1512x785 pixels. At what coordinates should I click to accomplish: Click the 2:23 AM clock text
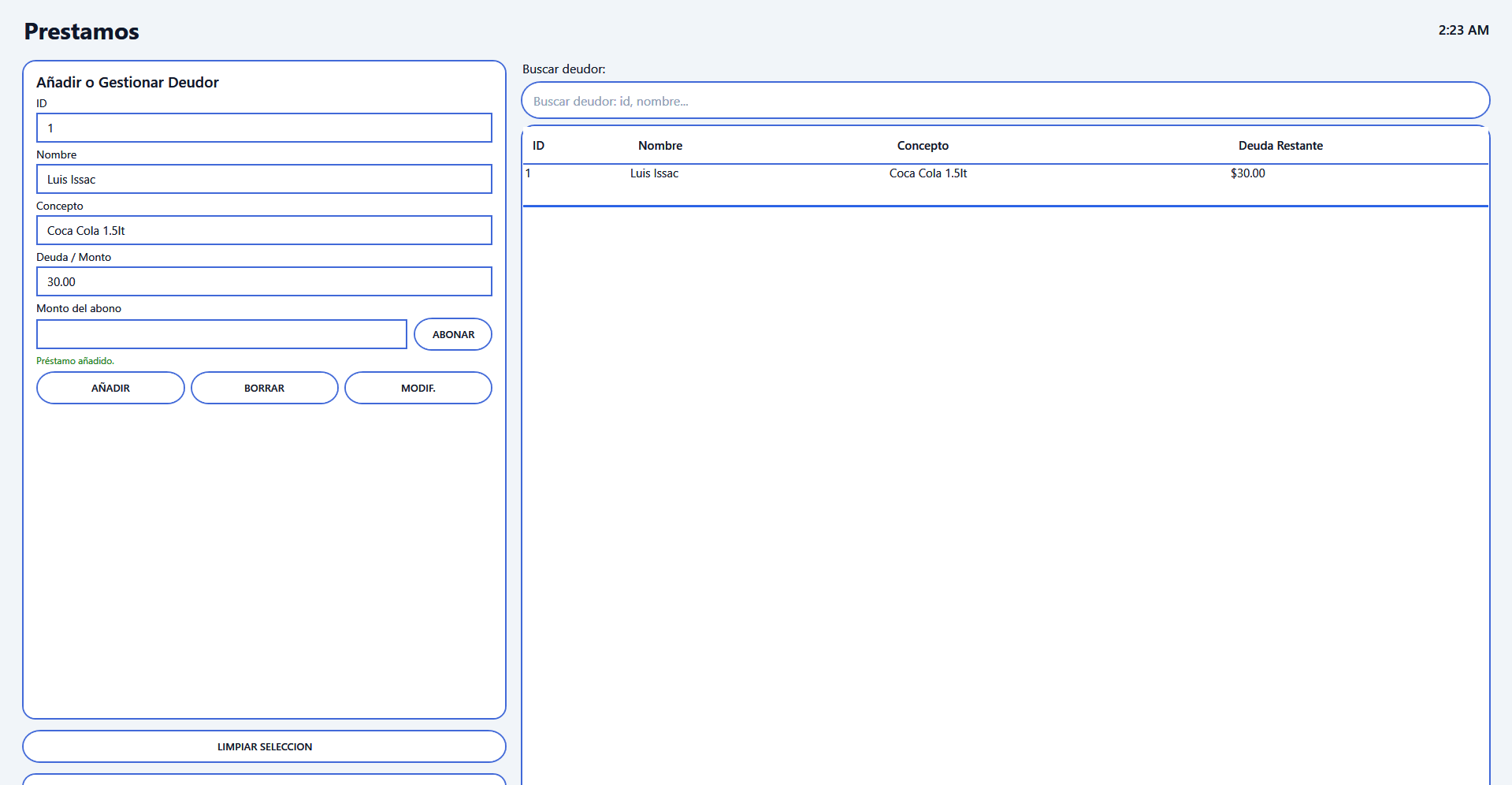[1463, 30]
